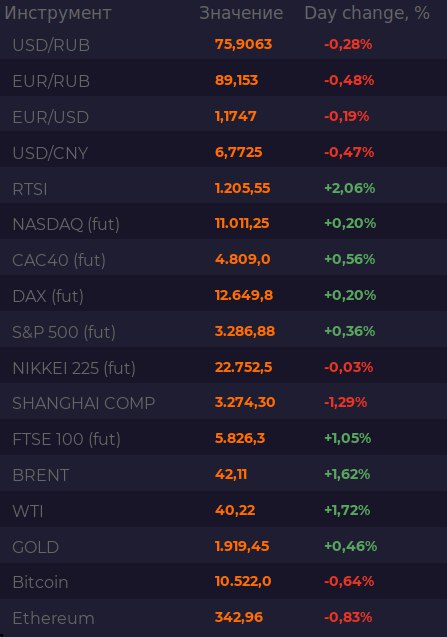Screen dimensions: 447x637
Task: Click the GOLD instrument label
Action: (x=36, y=547)
